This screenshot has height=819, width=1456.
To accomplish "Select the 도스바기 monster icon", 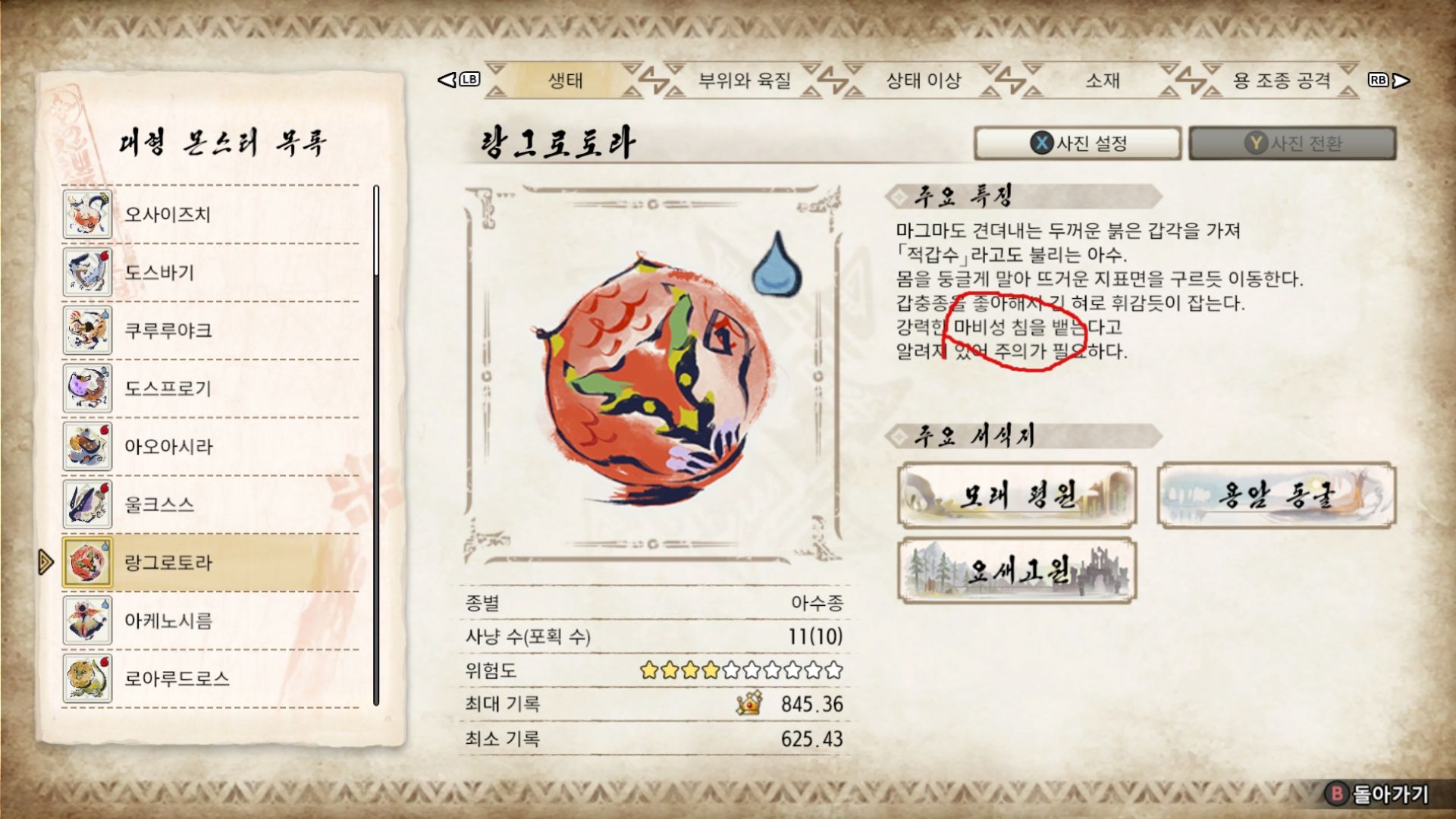I will (87, 272).
